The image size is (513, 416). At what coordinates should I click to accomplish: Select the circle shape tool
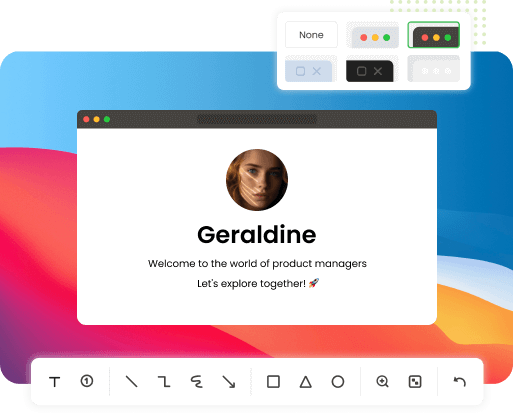[x=338, y=382]
